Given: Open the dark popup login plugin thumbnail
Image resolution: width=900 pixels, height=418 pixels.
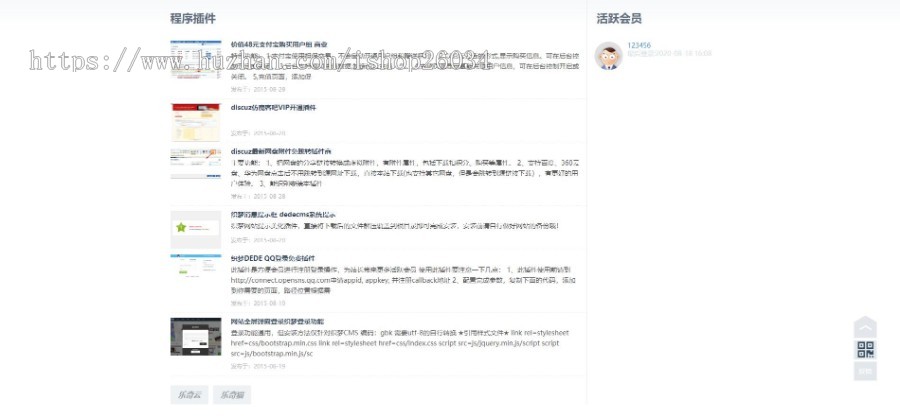Looking at the screenshot, I should [196, 336].
